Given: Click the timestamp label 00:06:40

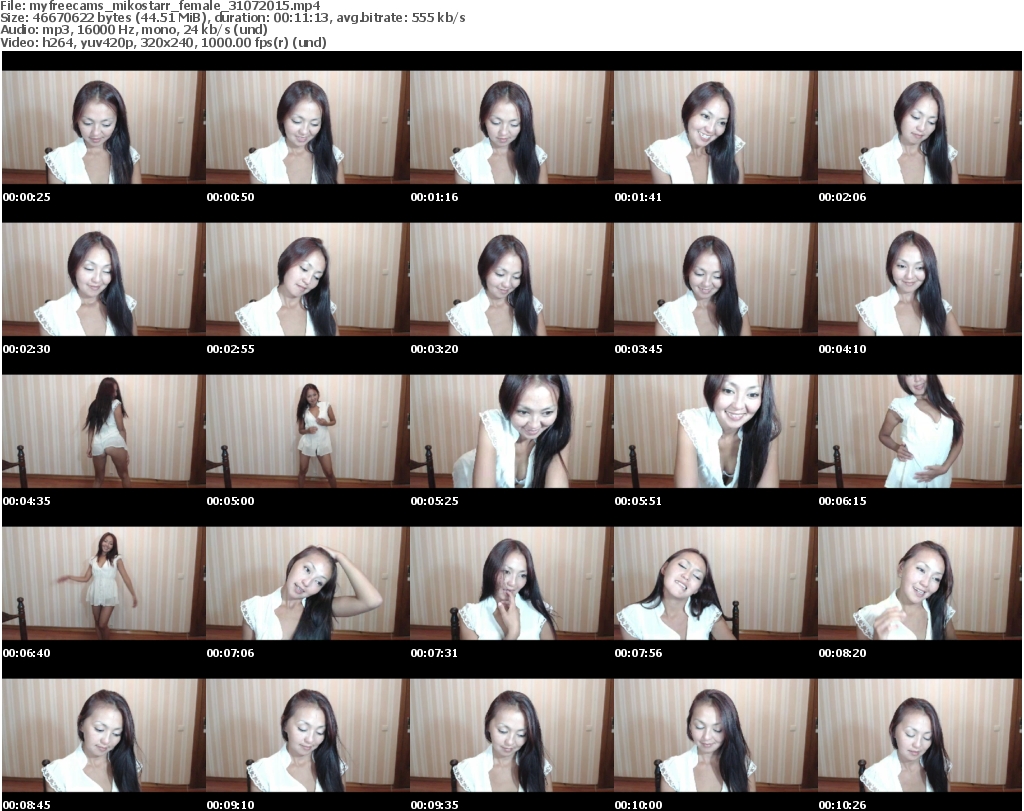Looking at the screenshot, I should click(x=27, y=653).
